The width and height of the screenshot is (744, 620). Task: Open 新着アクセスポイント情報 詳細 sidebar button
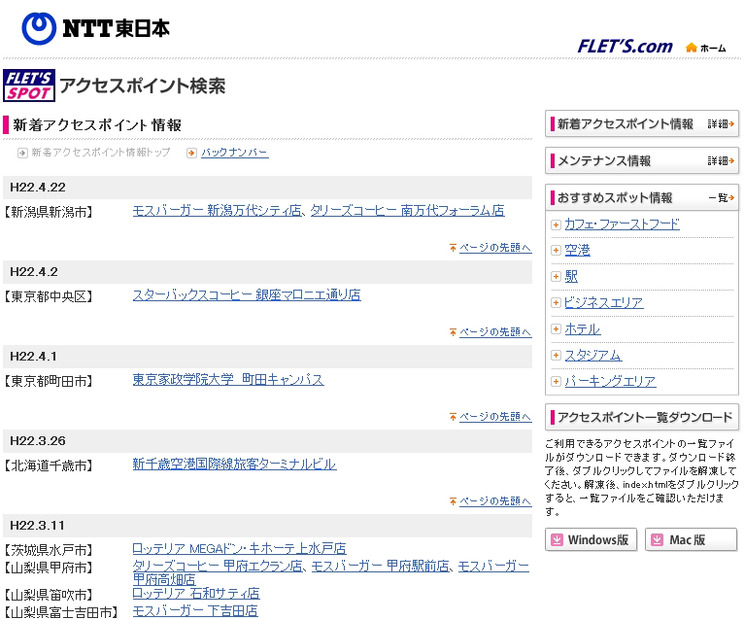point(642,124)
